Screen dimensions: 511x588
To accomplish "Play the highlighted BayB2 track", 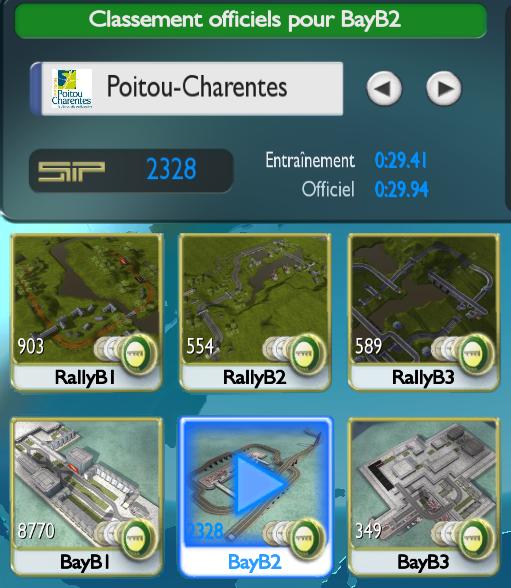I will click(256, 496).
